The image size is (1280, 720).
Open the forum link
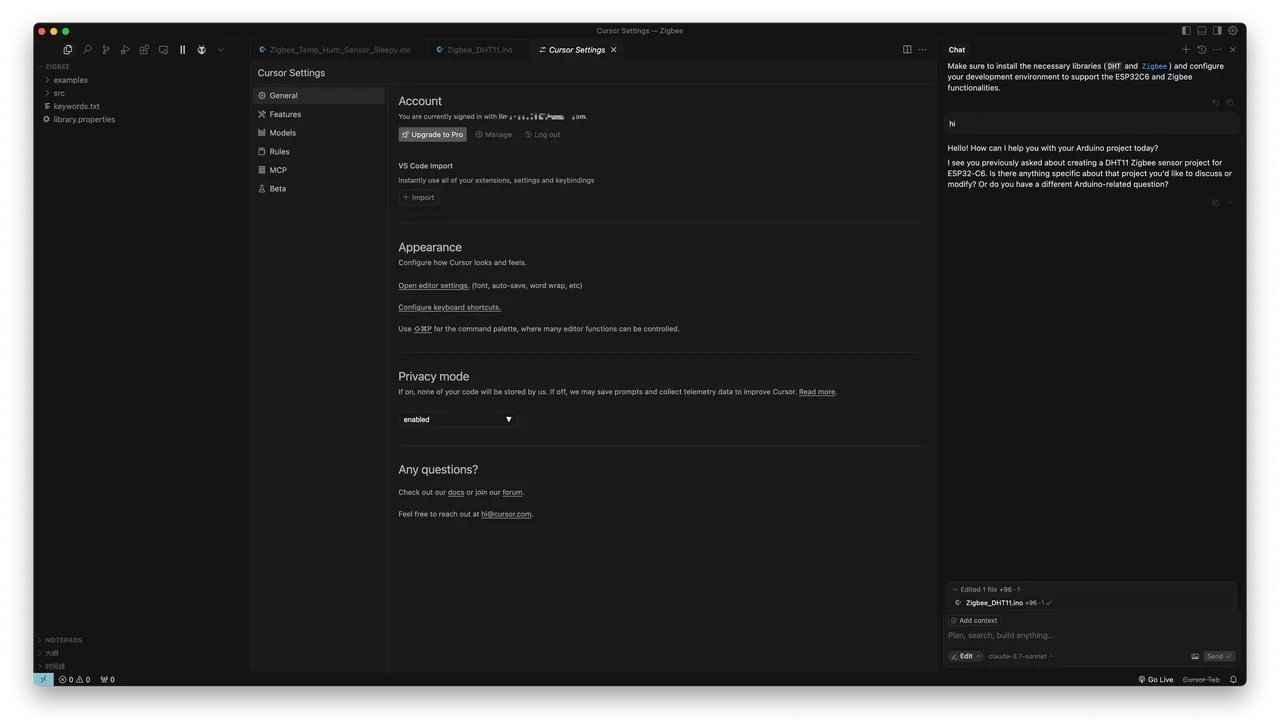click(512, 492)
